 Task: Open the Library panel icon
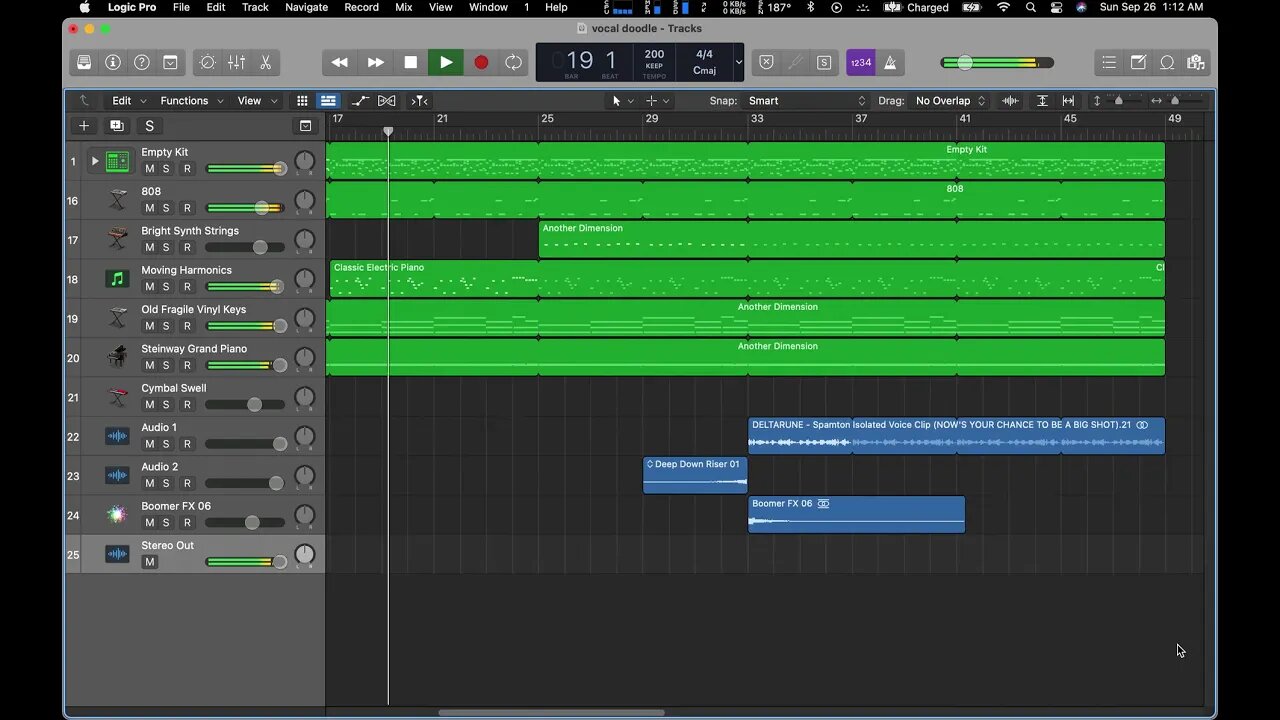tap(84, 62)
